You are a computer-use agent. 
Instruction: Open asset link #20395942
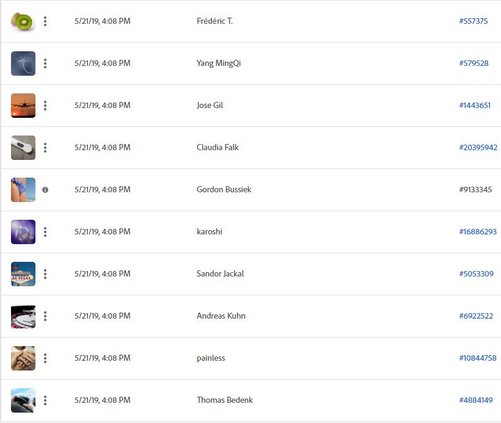pos(478,147)
